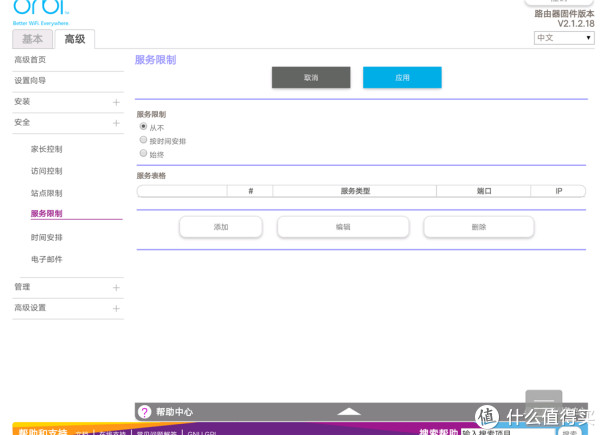Expand the help center with up arrow
This screenshot has height=435, width=600.
click(348, 411)
